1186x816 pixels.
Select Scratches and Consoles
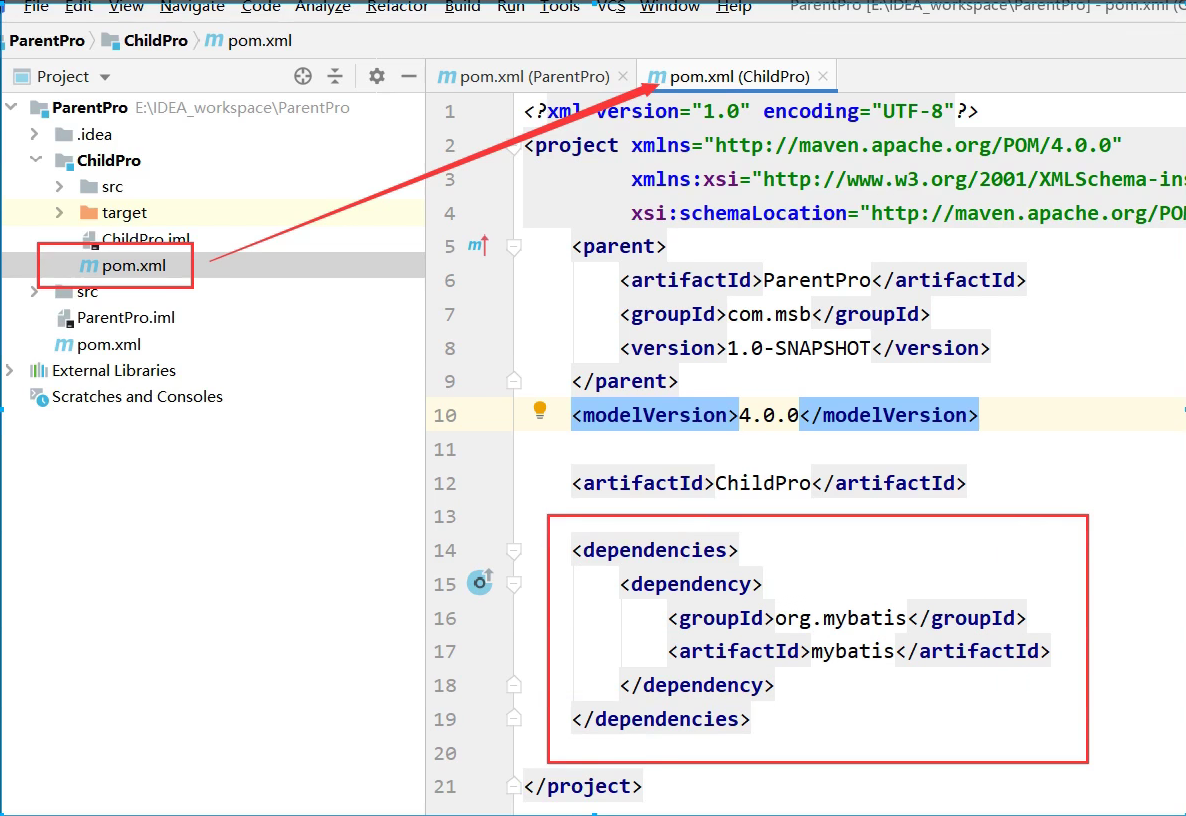(137, 396)
